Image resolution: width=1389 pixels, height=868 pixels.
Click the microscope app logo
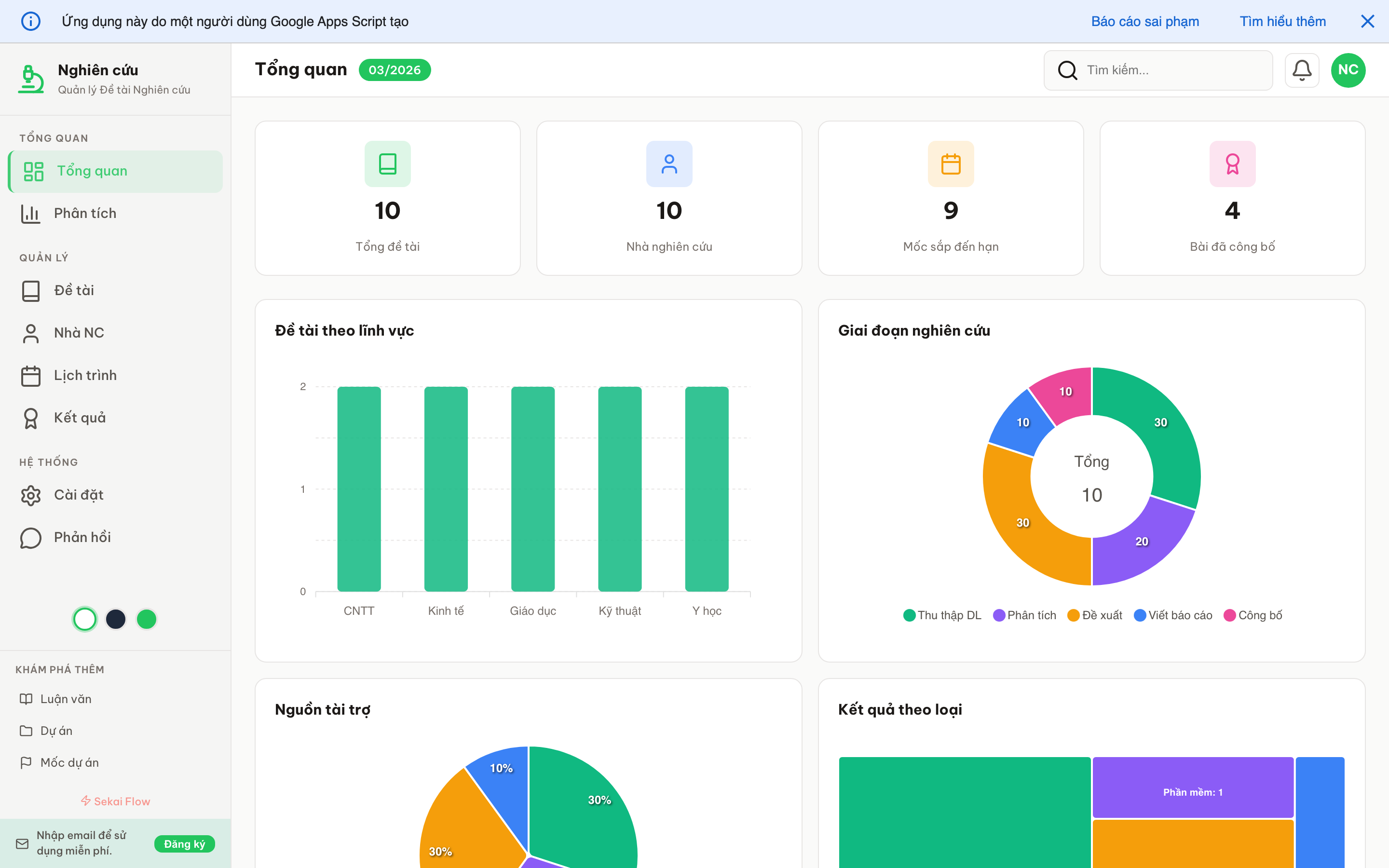pyautogui.click(x=31, y=79)
